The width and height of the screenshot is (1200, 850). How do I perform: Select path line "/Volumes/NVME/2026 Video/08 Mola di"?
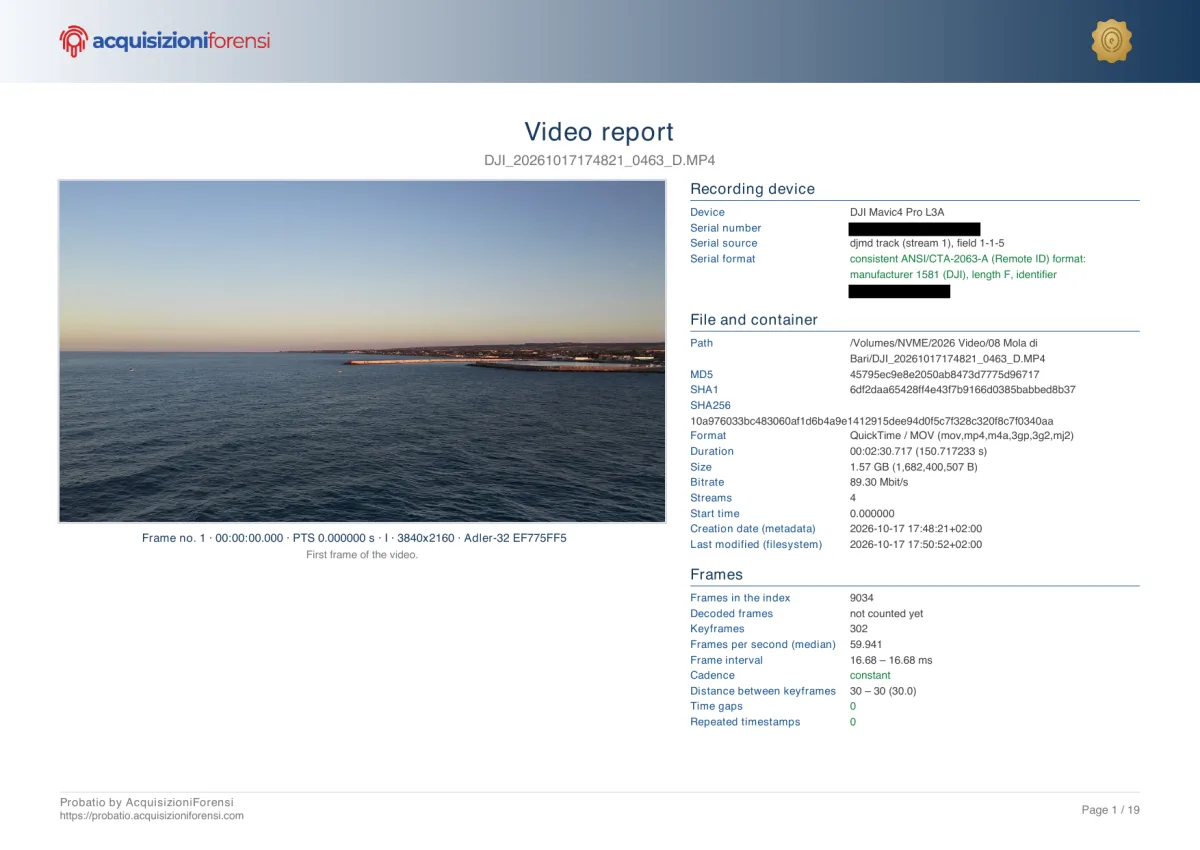tap(944, 343)
